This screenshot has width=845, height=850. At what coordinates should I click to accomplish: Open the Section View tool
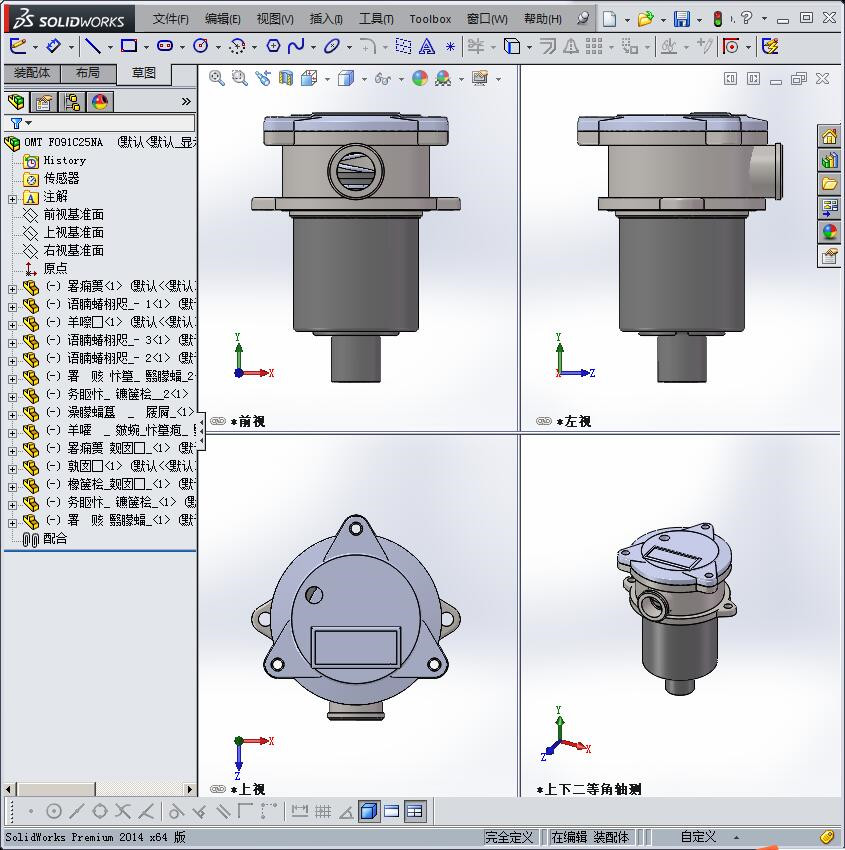point(287,78)
